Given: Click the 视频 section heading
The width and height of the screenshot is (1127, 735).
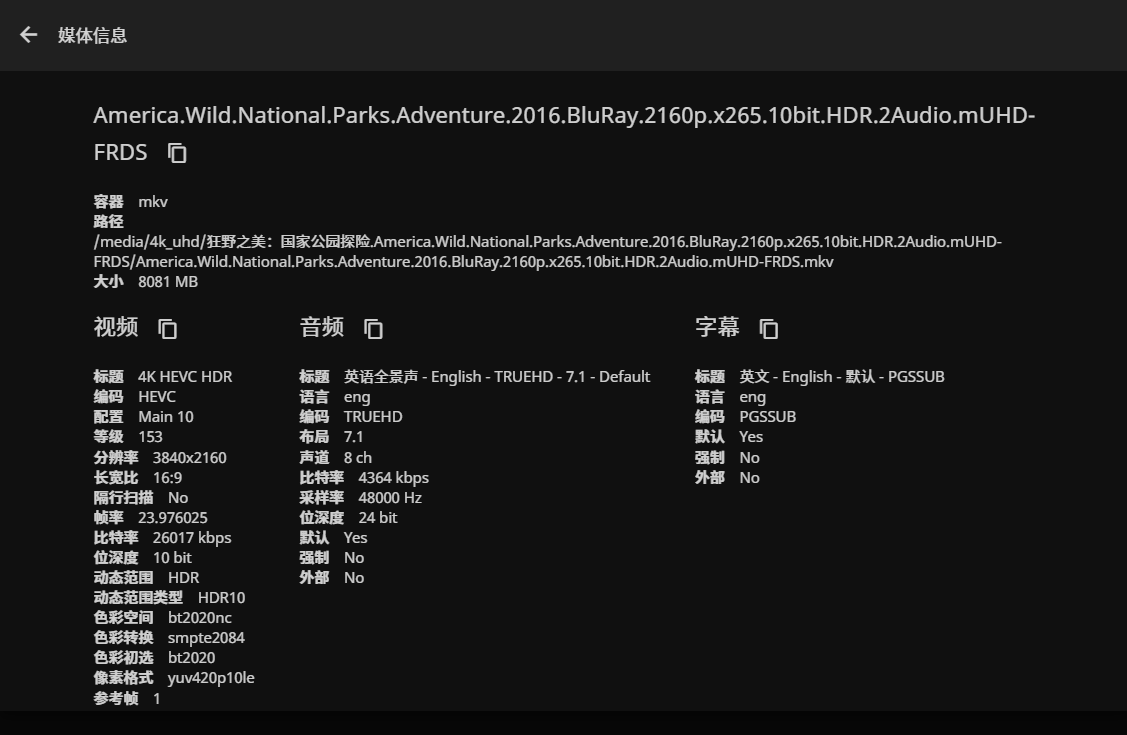Looking at the screenshot, I should point(116,327).
